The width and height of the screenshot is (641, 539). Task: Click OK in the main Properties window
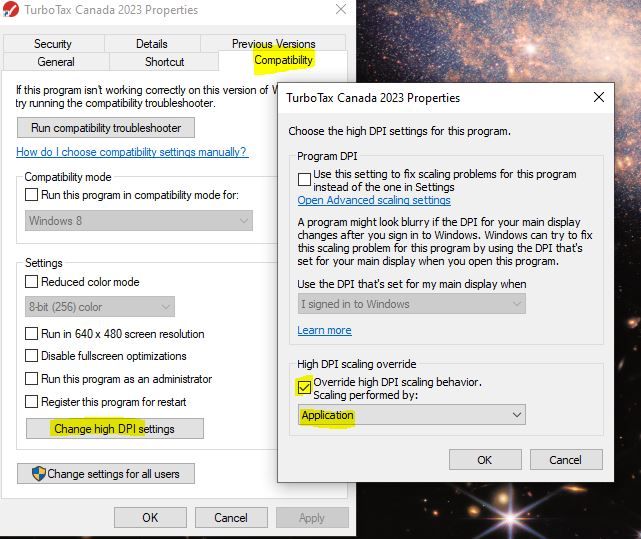pos(150,518)
